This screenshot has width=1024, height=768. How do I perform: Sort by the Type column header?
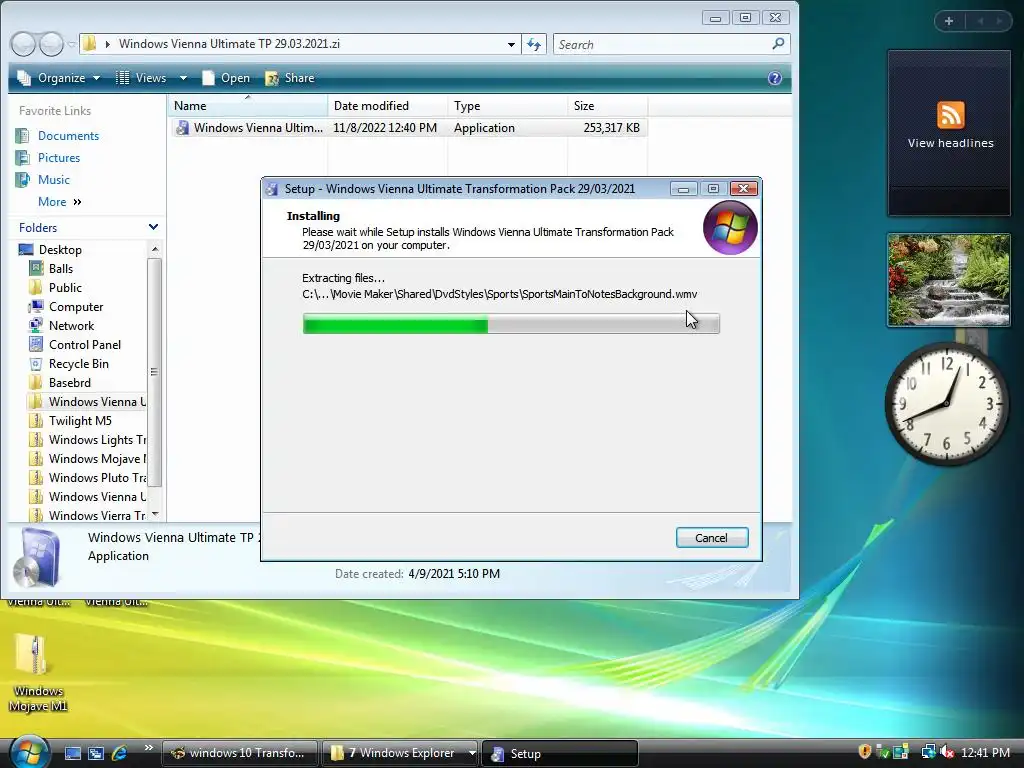click(507, 106)
